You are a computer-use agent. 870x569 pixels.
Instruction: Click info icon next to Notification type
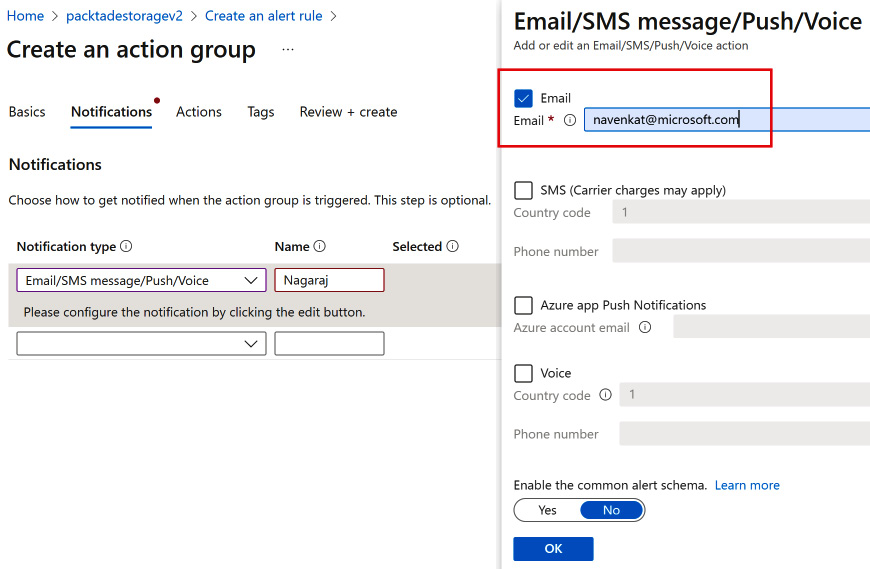126,247
